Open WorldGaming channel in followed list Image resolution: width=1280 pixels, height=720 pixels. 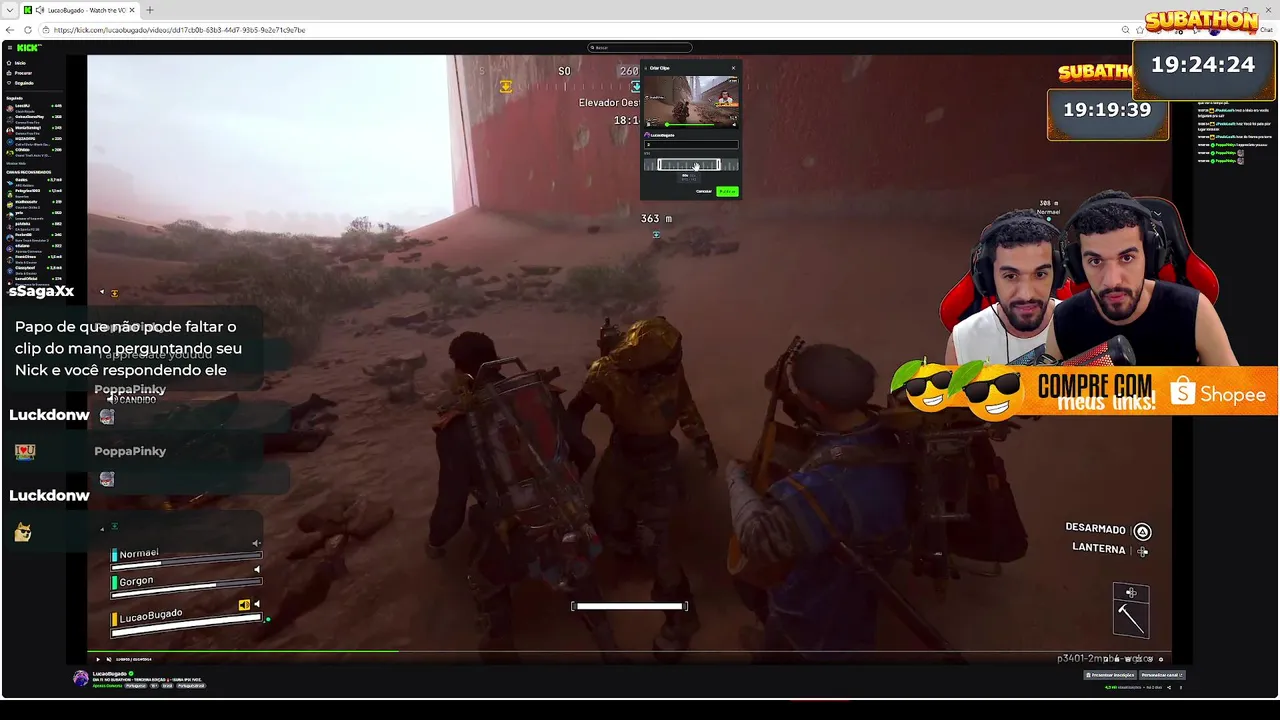[35, 129]
